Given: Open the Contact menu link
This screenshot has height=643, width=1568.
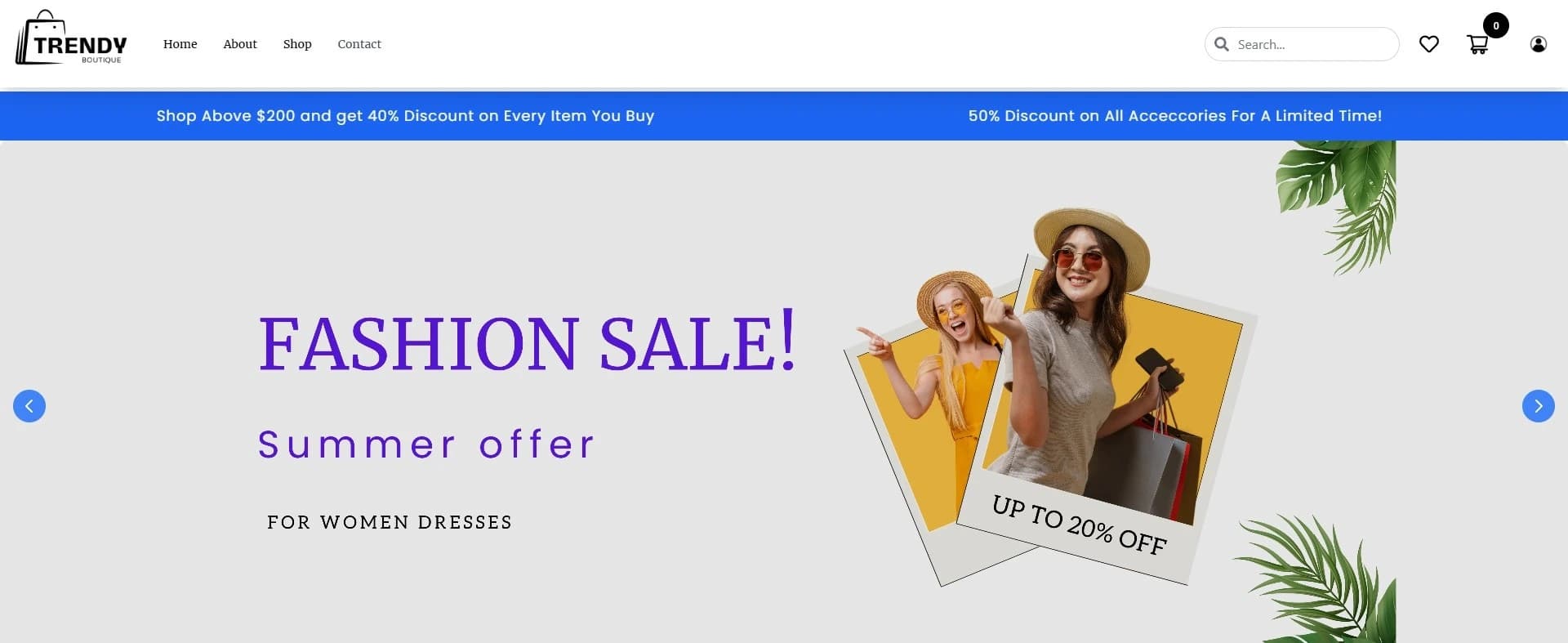Looking at the screenshot, I should 359,44.
